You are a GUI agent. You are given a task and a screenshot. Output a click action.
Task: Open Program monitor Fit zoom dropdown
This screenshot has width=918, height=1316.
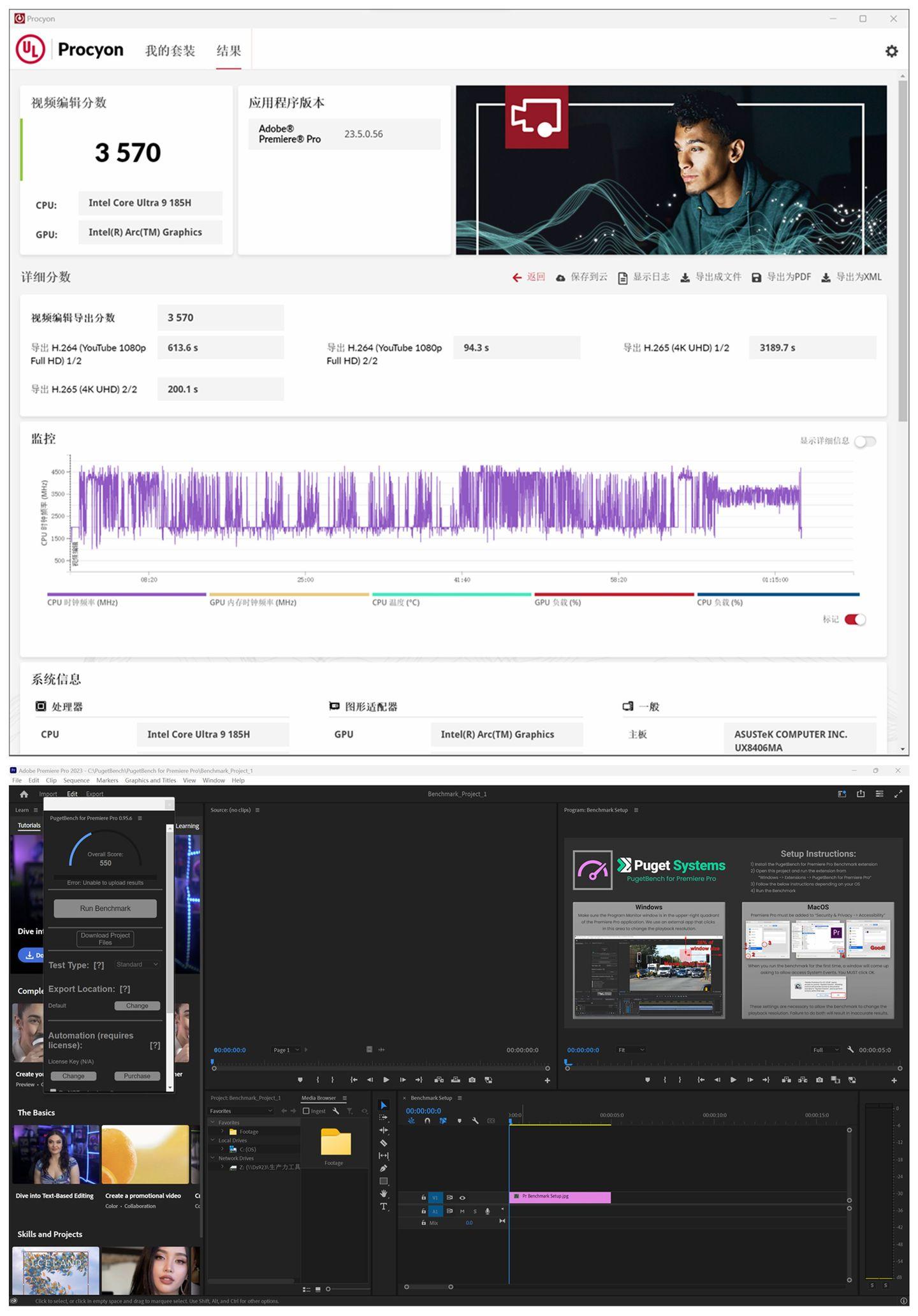click(x=630, y=1049)
